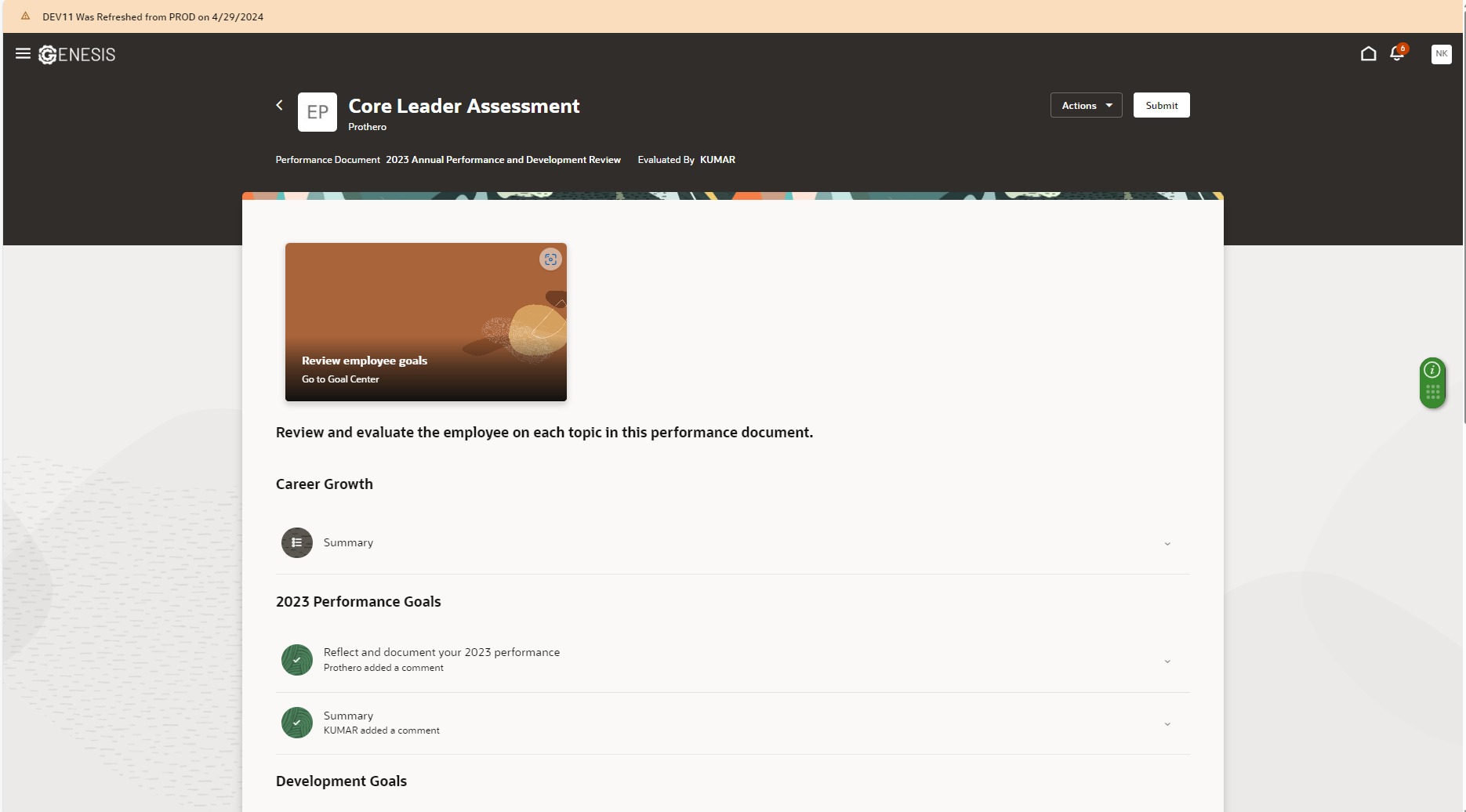Open the home icon in the top bar

coord(1369,53)
